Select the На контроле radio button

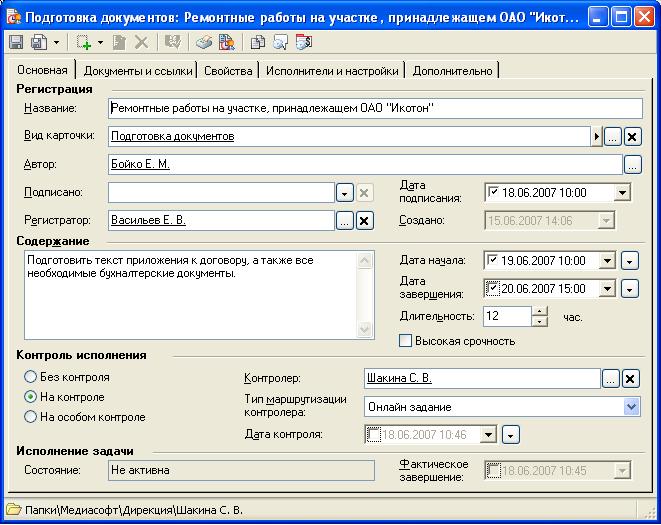[x=30, y=397]
